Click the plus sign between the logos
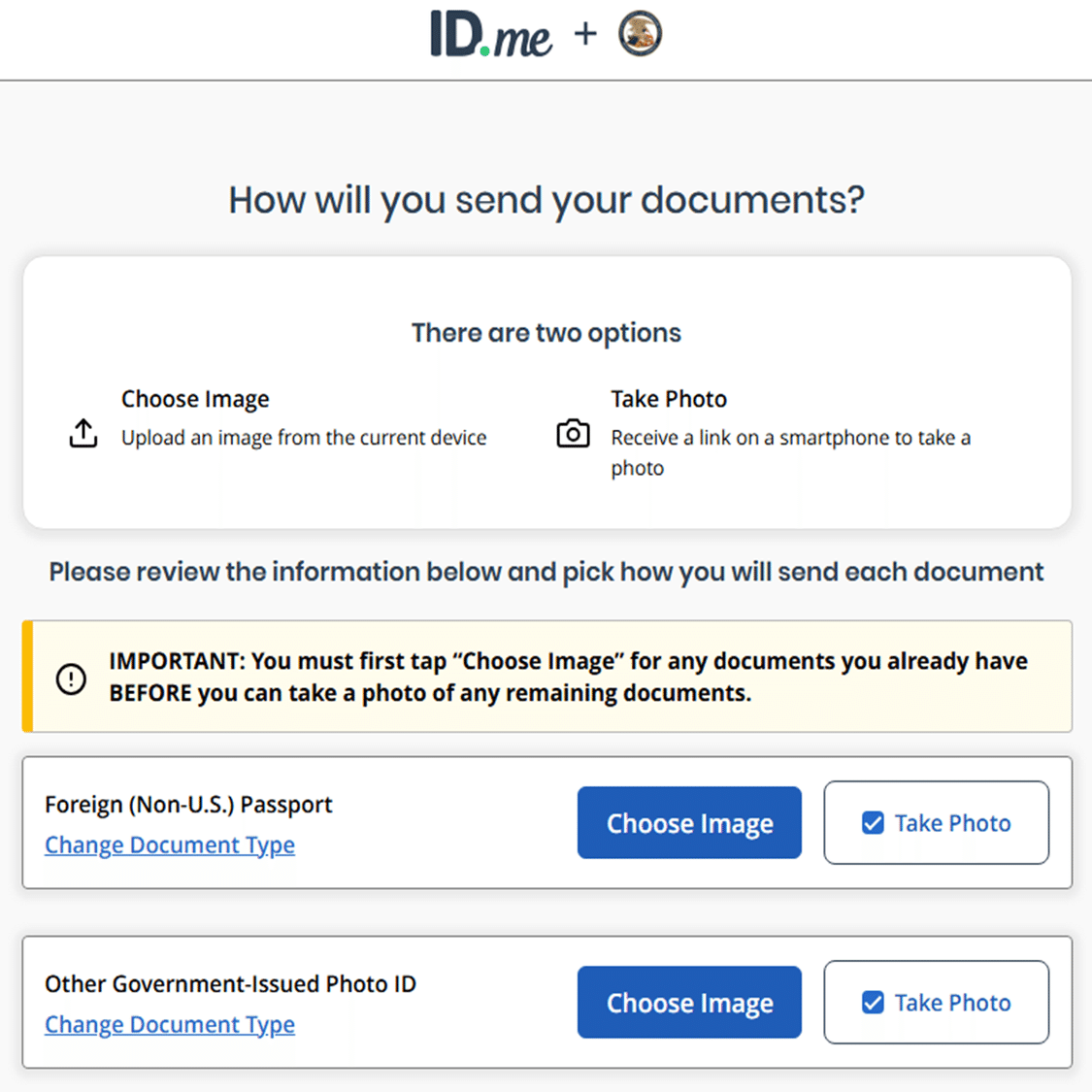 [585, 34]
